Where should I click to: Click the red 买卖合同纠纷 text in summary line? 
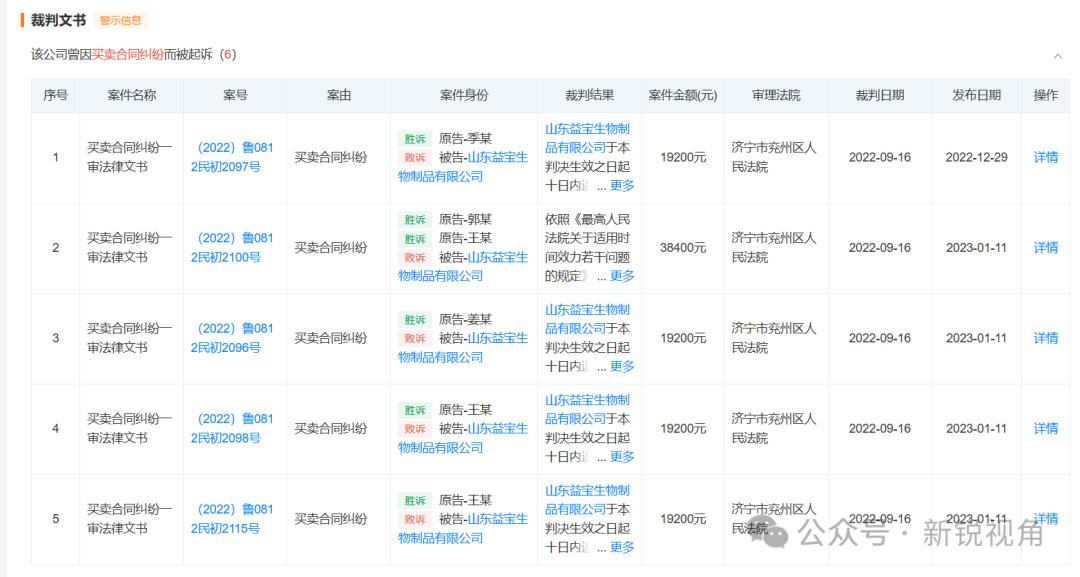(x=127, y=54)
